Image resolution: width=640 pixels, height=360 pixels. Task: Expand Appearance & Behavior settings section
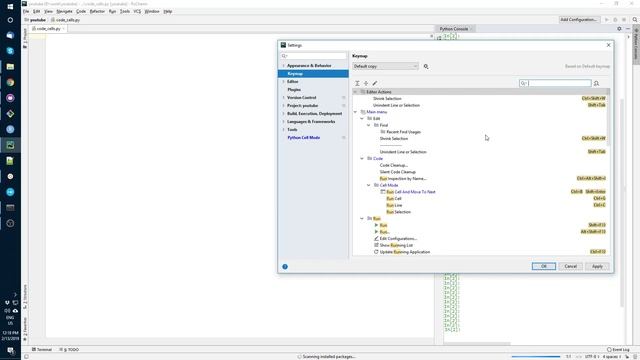(x=284, y=66)
